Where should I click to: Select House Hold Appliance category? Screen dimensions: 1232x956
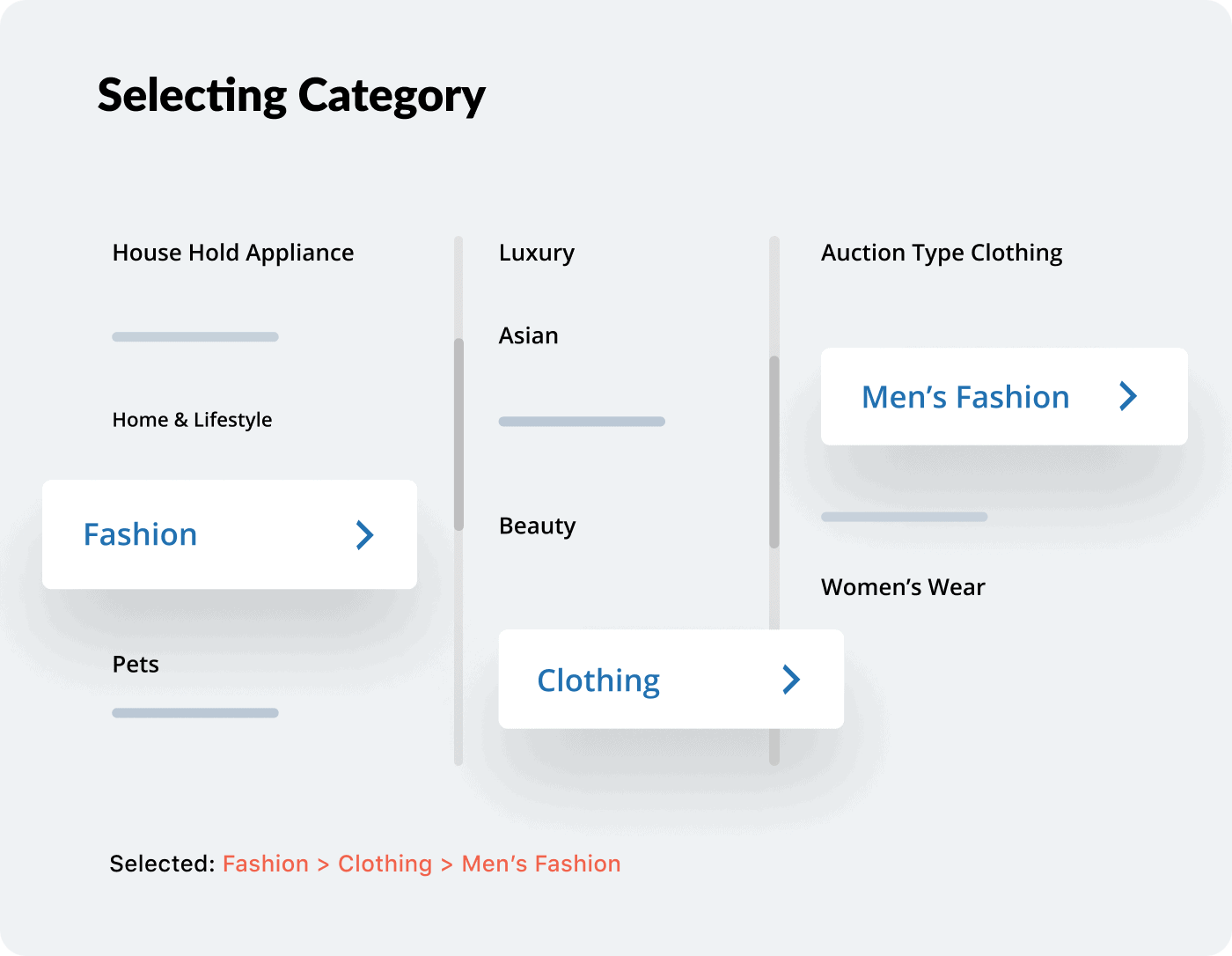click(233, 254)
